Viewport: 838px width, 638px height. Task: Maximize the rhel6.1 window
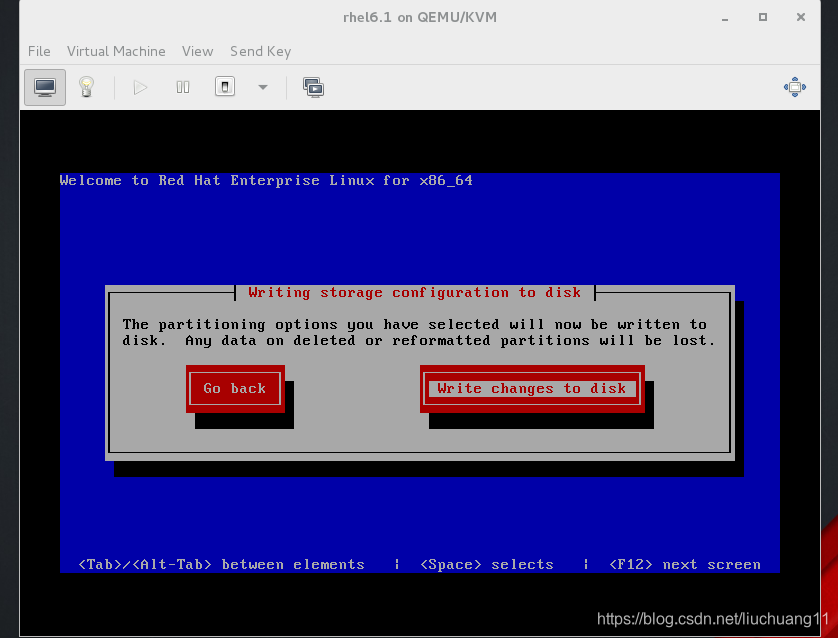pyautogui.click(x=763, y=17)
